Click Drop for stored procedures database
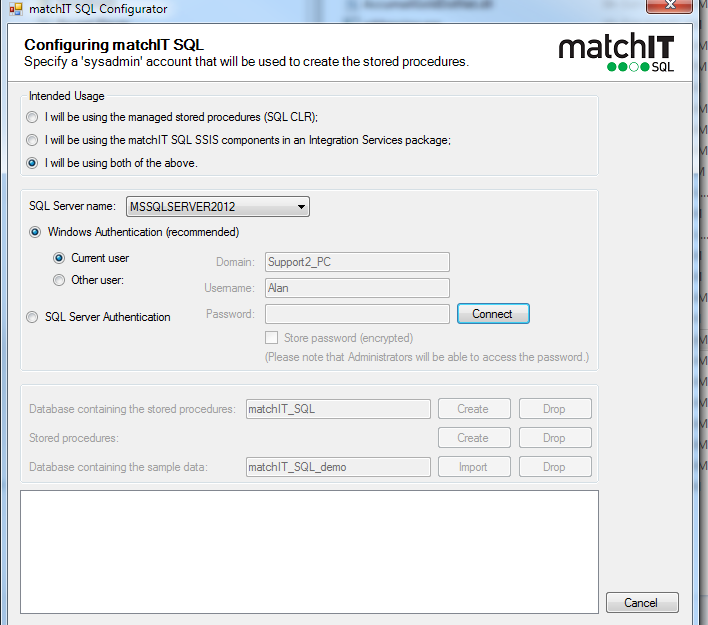This screenshot has height=625, width=708. pos(555,409)
